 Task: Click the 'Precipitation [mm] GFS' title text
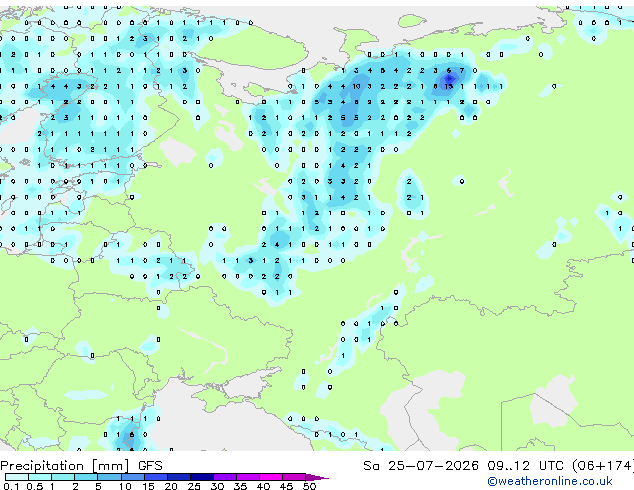[81, 466]
